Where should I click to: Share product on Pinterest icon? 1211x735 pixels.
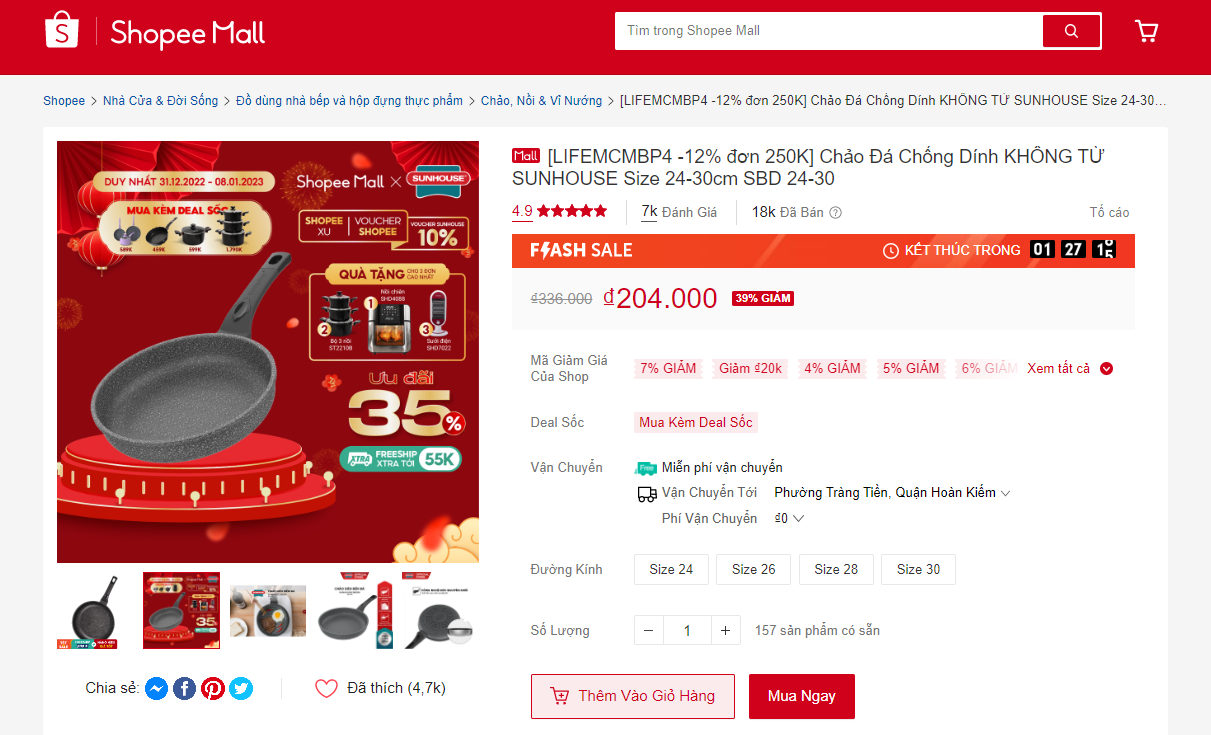tap(212, 688)
